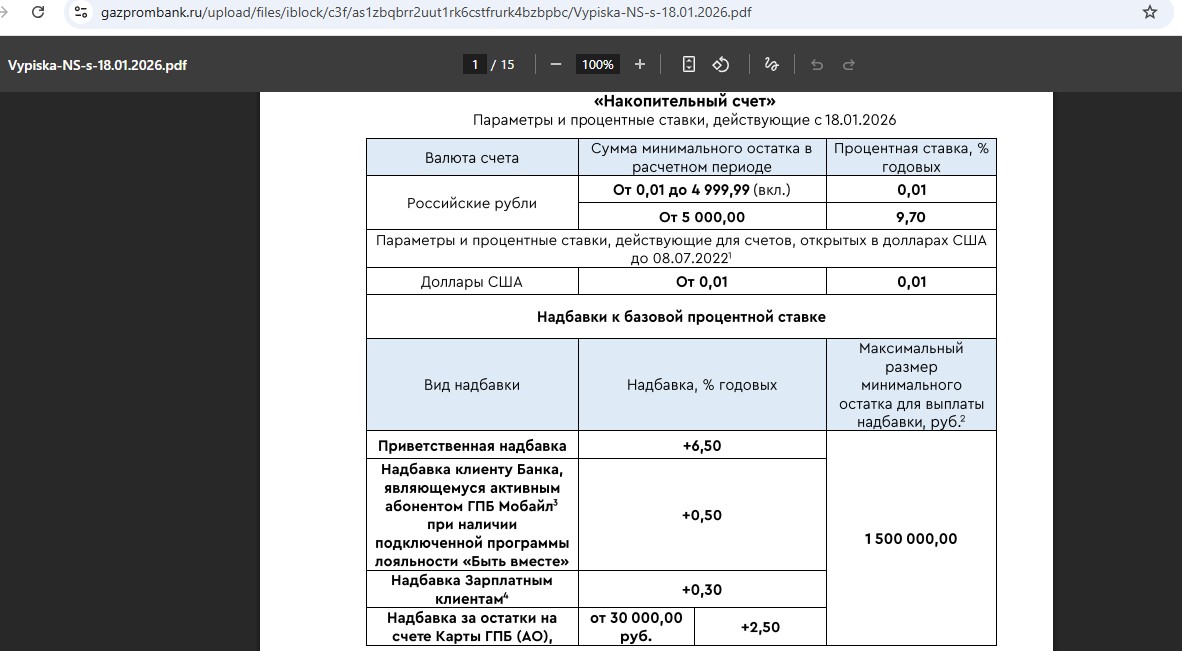This screenshot has width=1182, height=651.
Task: Click the current page number field
Action: 474,64
